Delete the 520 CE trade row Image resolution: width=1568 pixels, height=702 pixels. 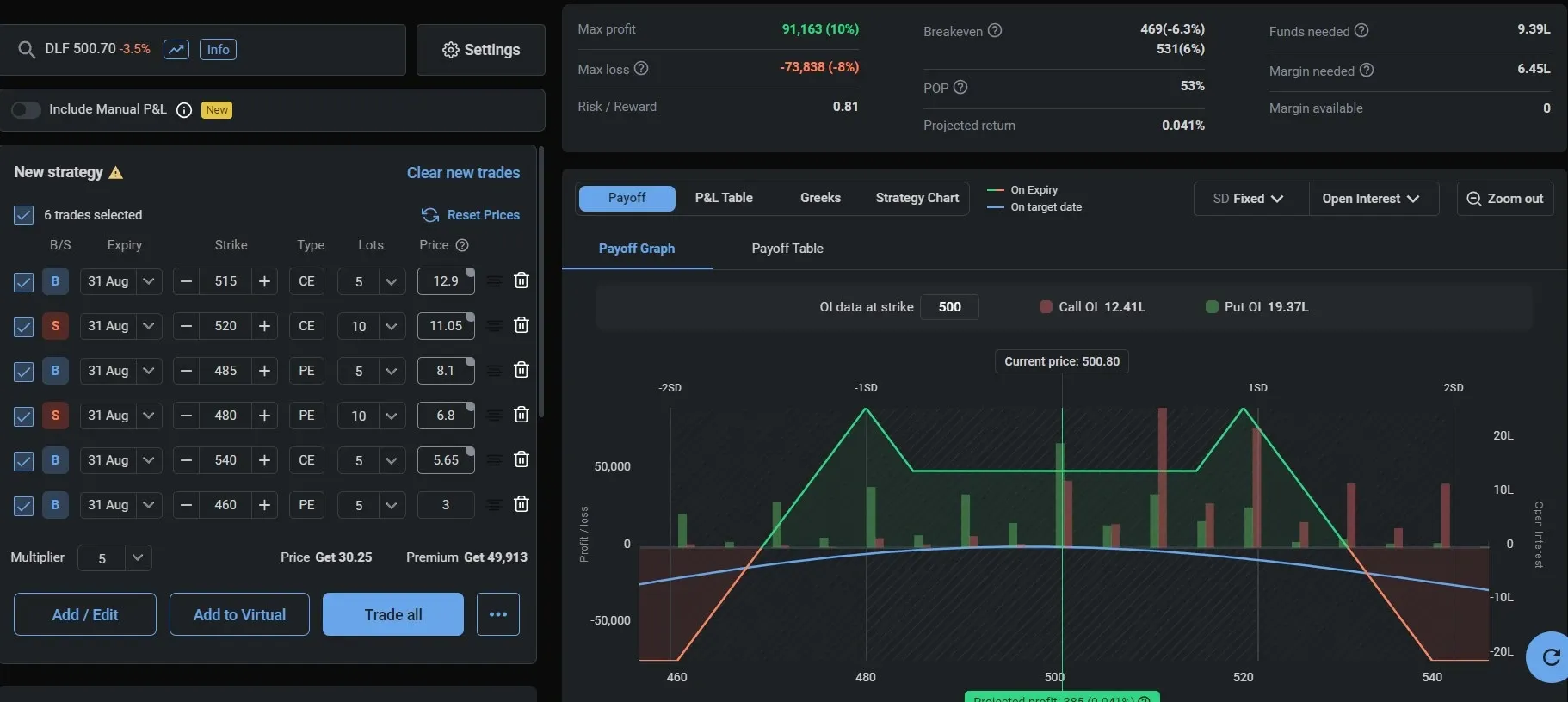pos(522,325)
